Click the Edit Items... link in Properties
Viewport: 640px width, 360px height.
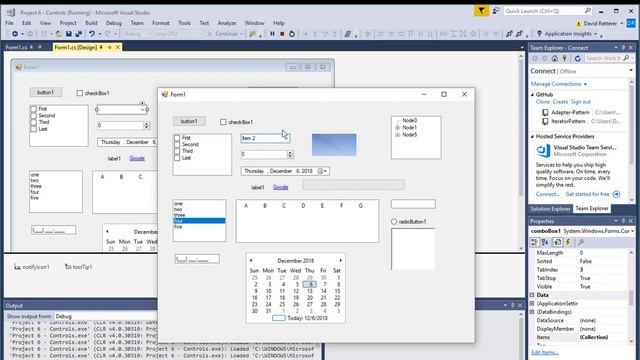tap(544, 352)
